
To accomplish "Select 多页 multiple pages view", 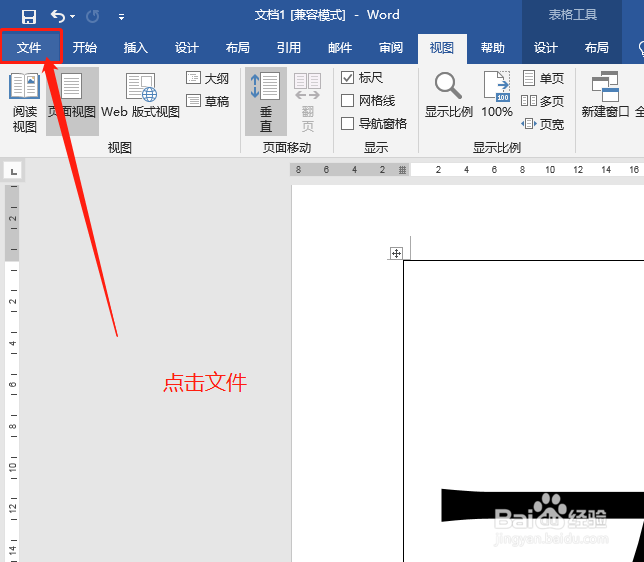I will click(x=543, y=101).
